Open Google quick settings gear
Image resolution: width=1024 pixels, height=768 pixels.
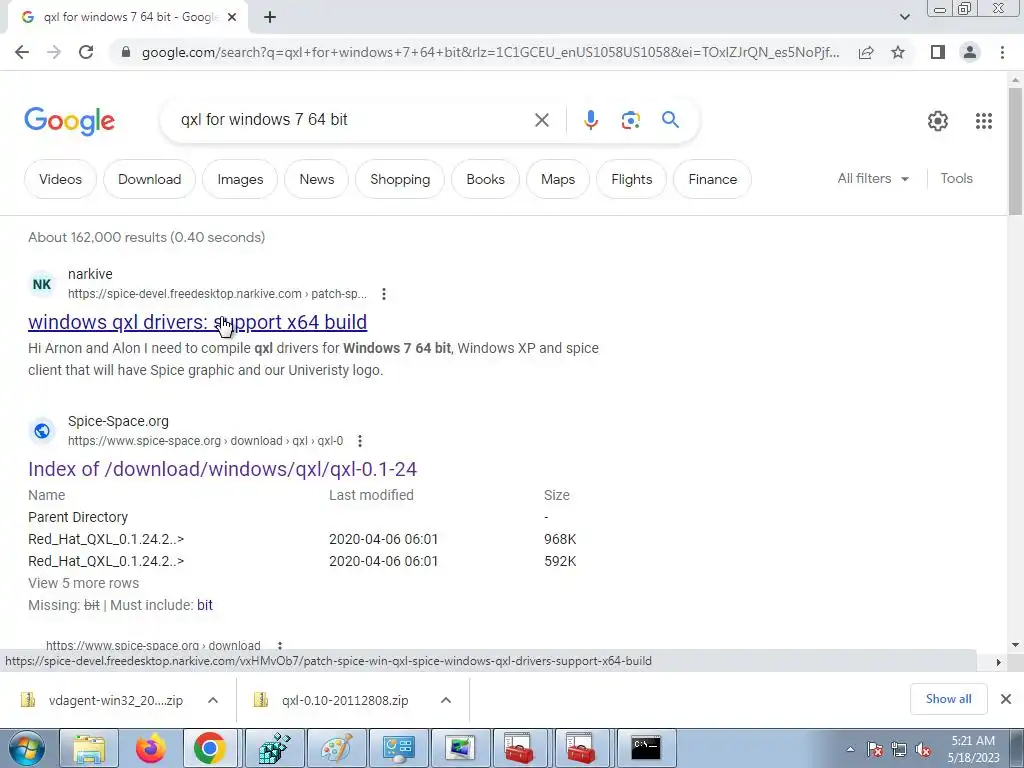coord(938,121)
